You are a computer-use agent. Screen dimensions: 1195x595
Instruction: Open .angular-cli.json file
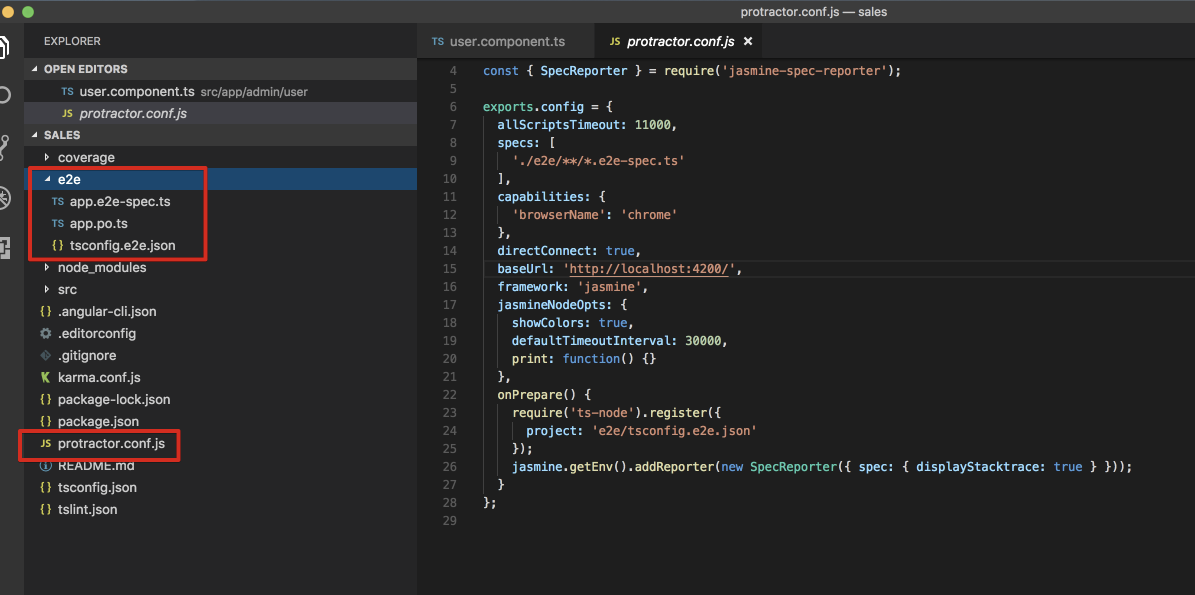(221, 312)
